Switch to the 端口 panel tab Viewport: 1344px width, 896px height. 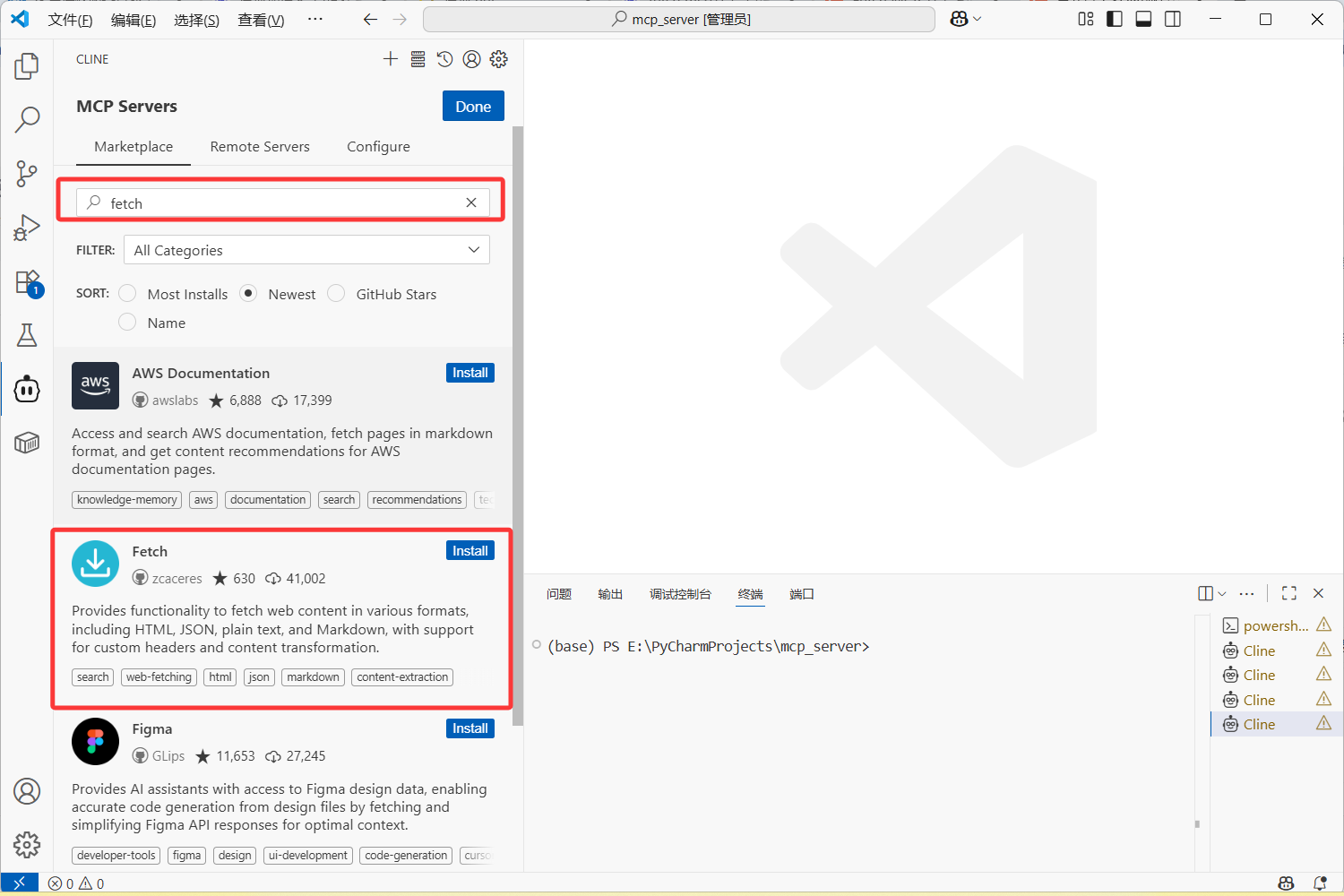click(802, 594)
